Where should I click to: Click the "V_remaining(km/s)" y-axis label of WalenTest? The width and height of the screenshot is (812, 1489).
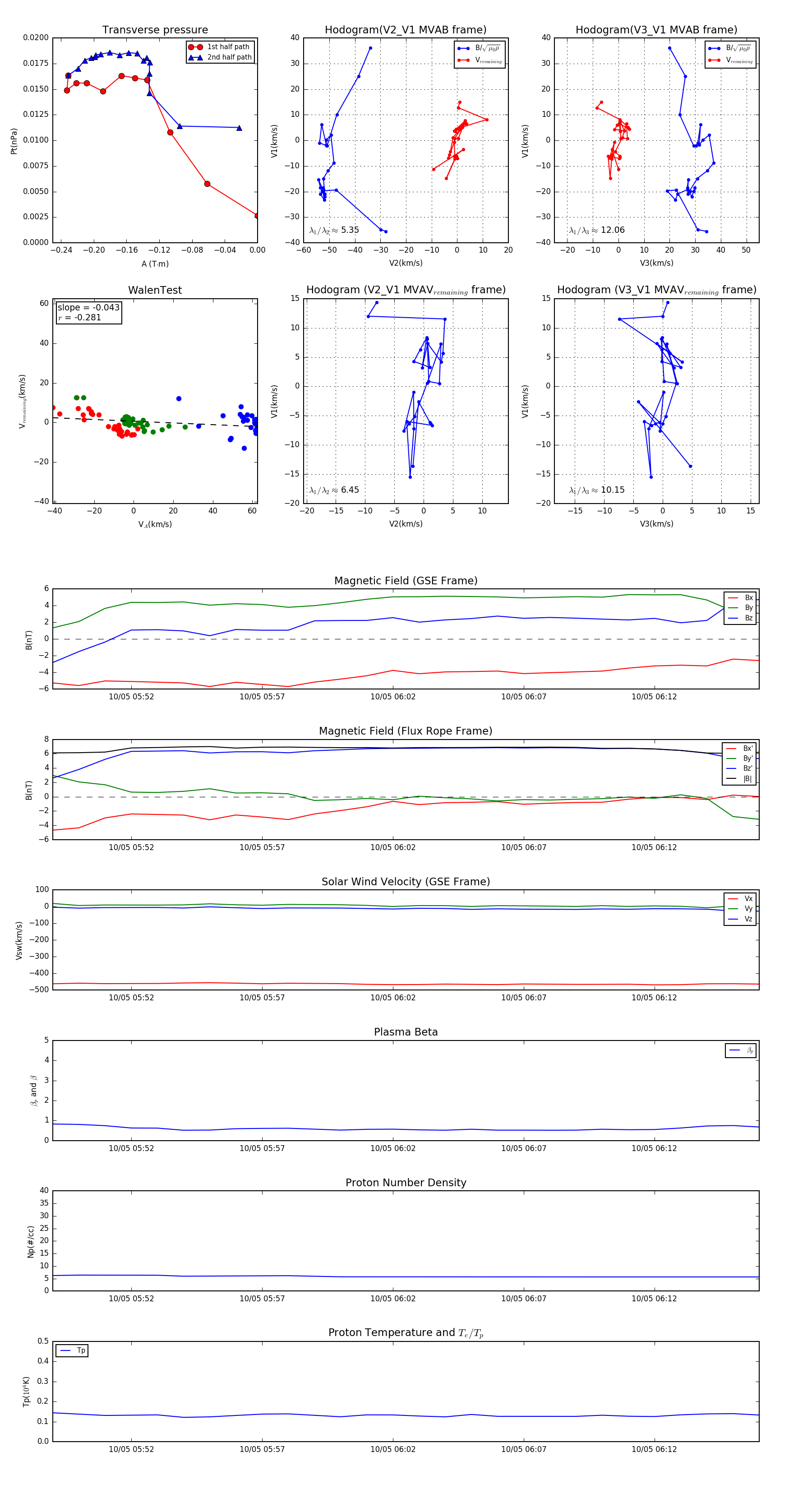pyautogui.click(x=23, y=401)
